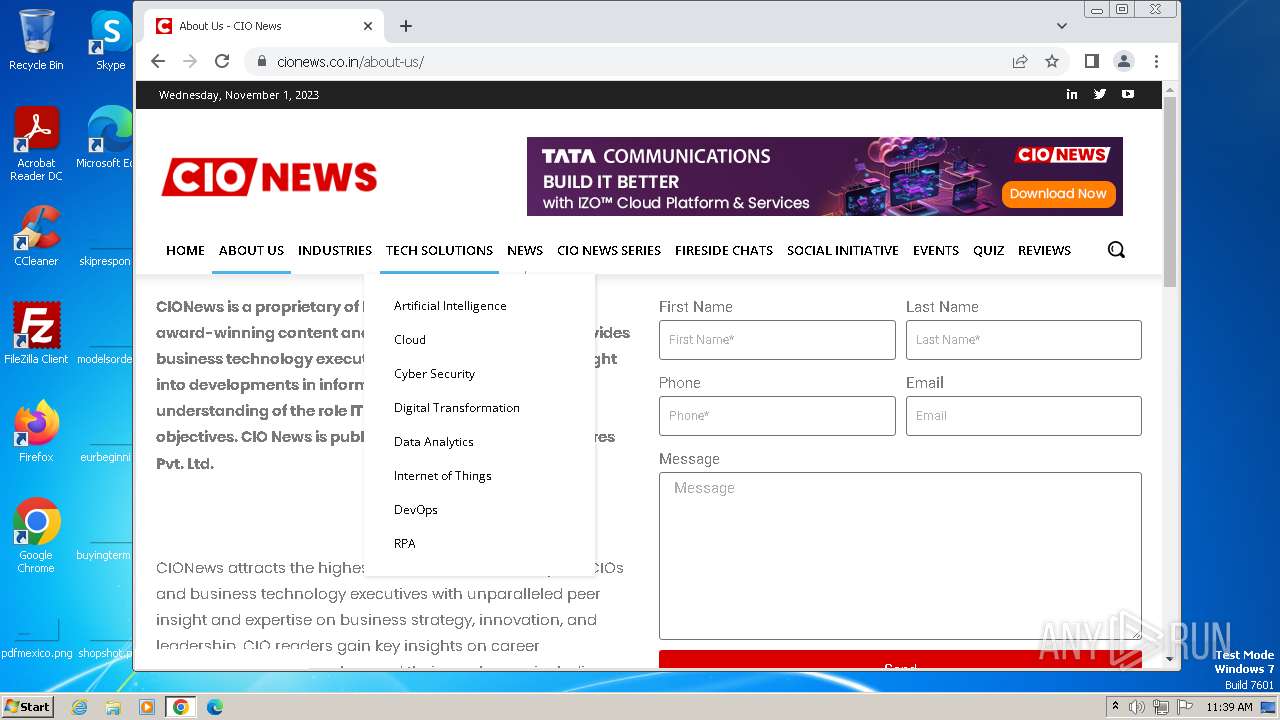Click the Email input field
The image size is (1280, 720).
pos(1023,416)
